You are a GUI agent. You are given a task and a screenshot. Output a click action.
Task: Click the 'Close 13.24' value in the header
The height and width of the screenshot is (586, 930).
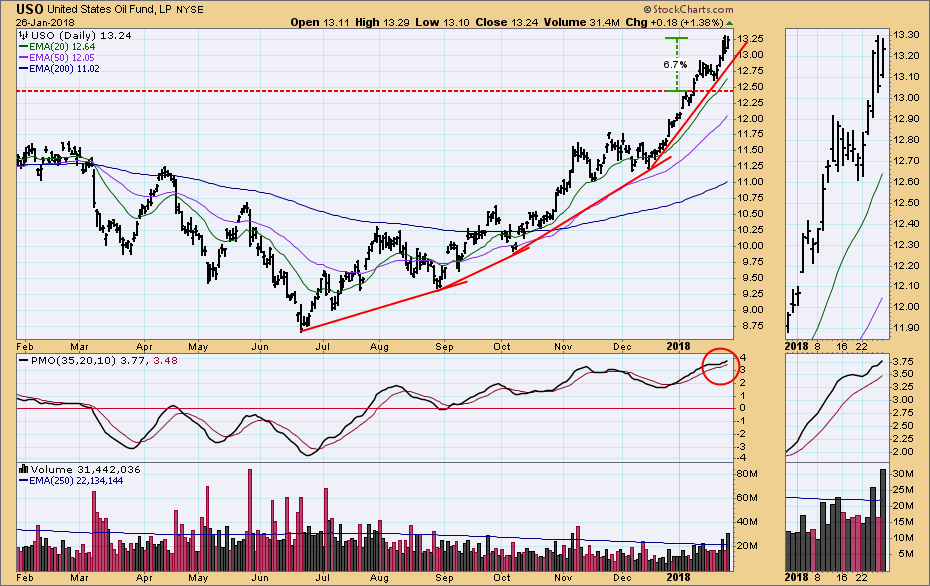point(507,23)
